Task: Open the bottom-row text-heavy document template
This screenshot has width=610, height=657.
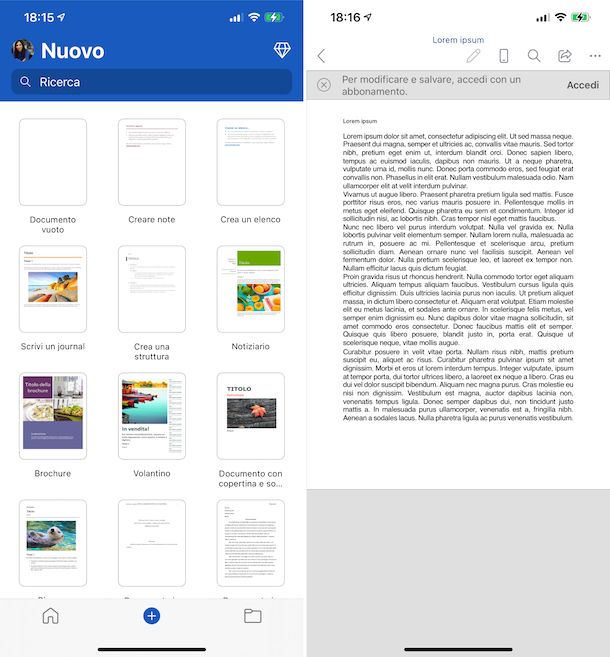Action: [251, 543]
